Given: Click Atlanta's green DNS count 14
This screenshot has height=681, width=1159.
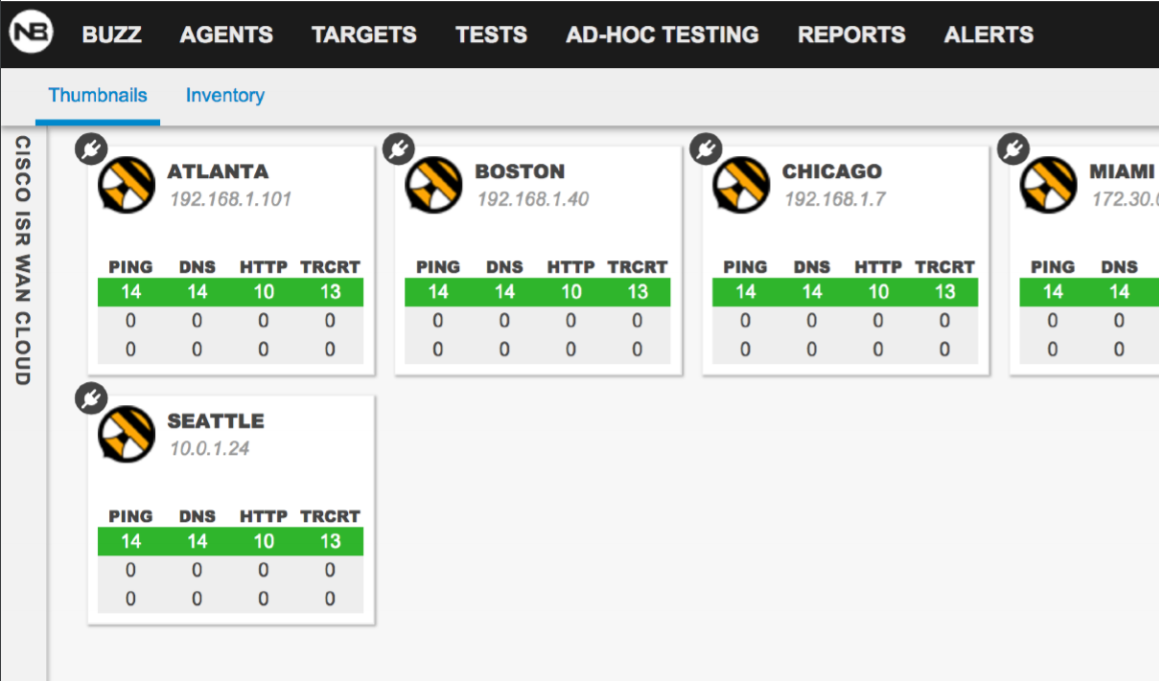Looking at the screenshot, I should (x=197, y=292).
